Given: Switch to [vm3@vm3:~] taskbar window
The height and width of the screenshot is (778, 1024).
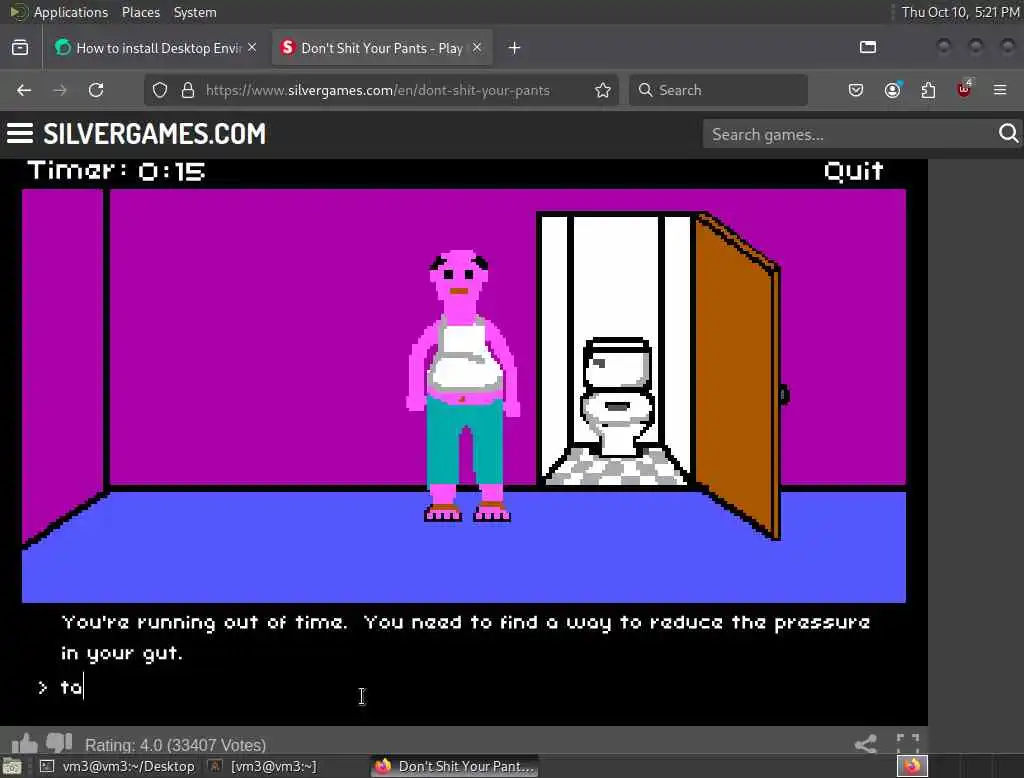Looking at the screenshot, I should coord(263,766).
